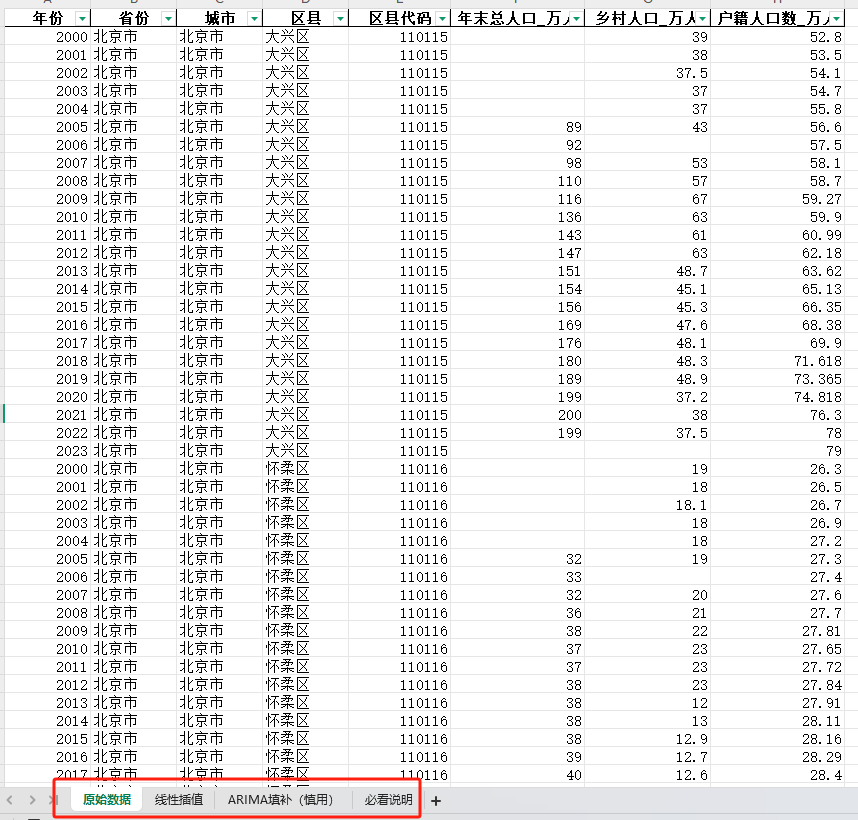Open the 省份 column filter dropdown

pyautogui.click(x=168, y=19)
